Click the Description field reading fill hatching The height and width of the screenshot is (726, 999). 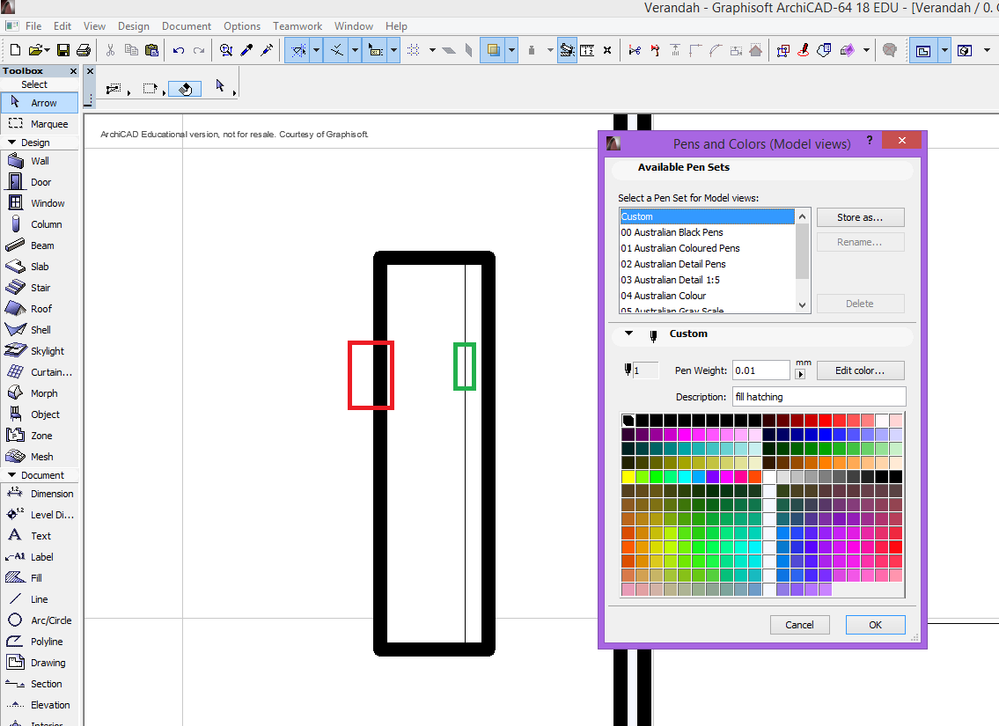coord(819,397)
